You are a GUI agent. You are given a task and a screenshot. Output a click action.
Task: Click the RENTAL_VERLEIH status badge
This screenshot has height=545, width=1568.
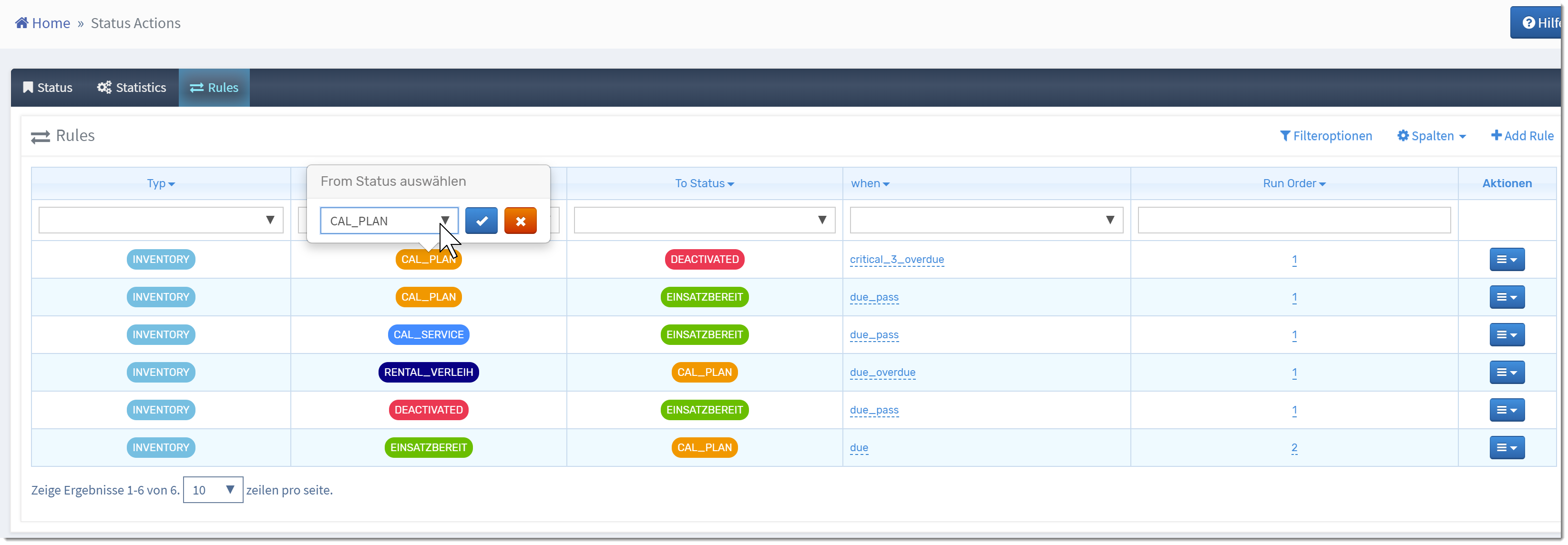429,373
